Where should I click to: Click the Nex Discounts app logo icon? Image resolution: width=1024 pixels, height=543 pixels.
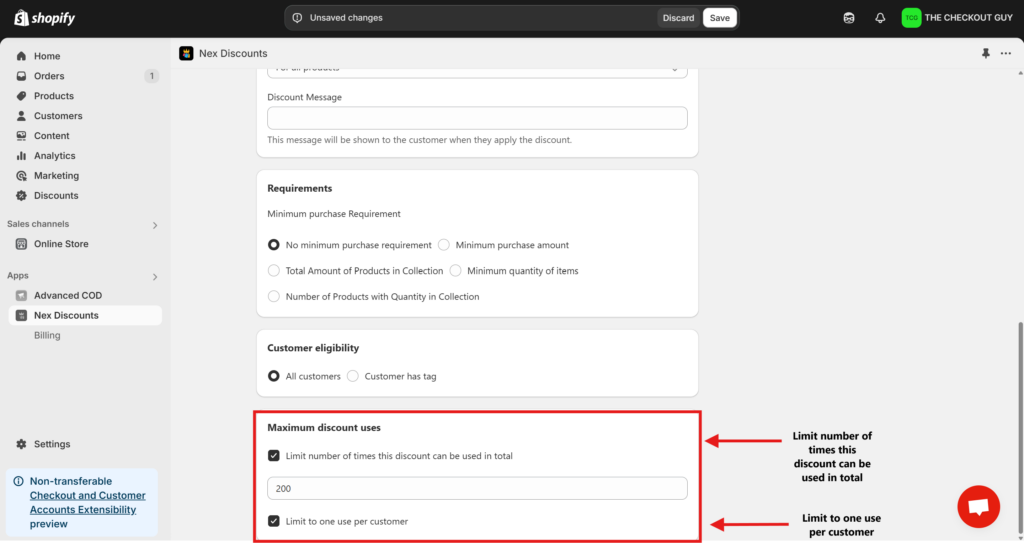(x=186, y=53)
